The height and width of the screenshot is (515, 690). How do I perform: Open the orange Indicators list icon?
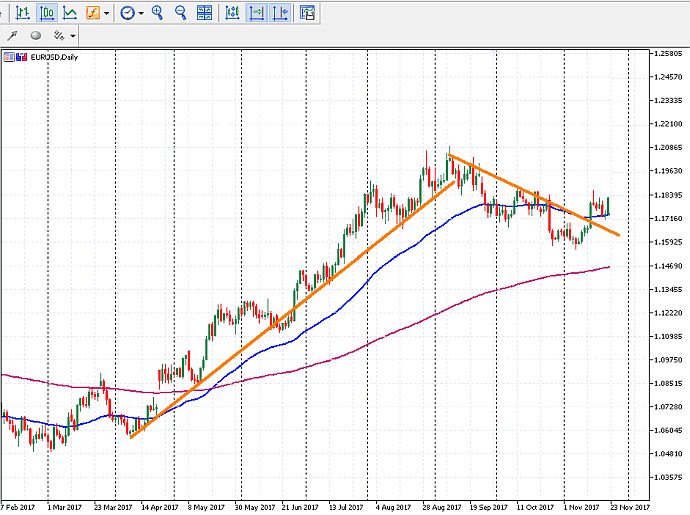click(x=93, y=13)
